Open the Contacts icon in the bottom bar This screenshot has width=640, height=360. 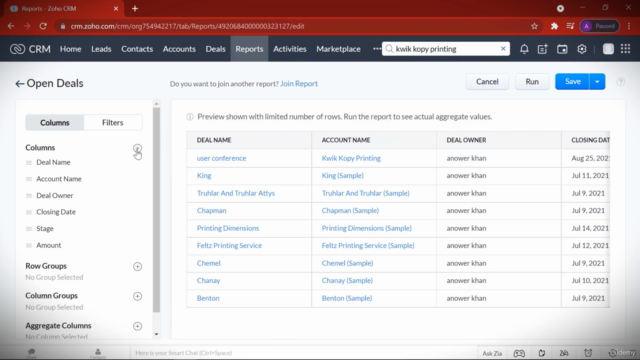(98, 353)
